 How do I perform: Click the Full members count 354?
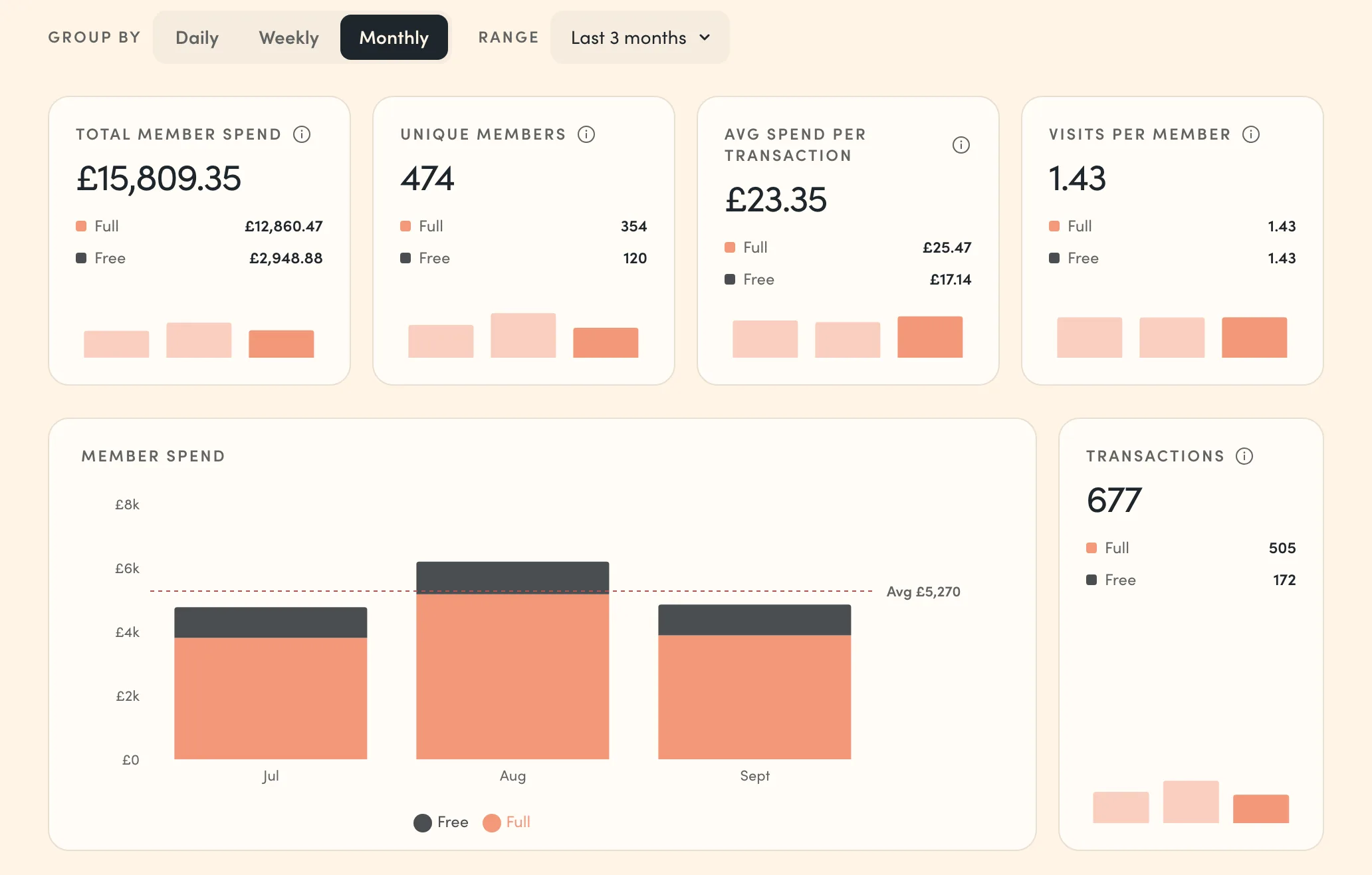(634, 226)
